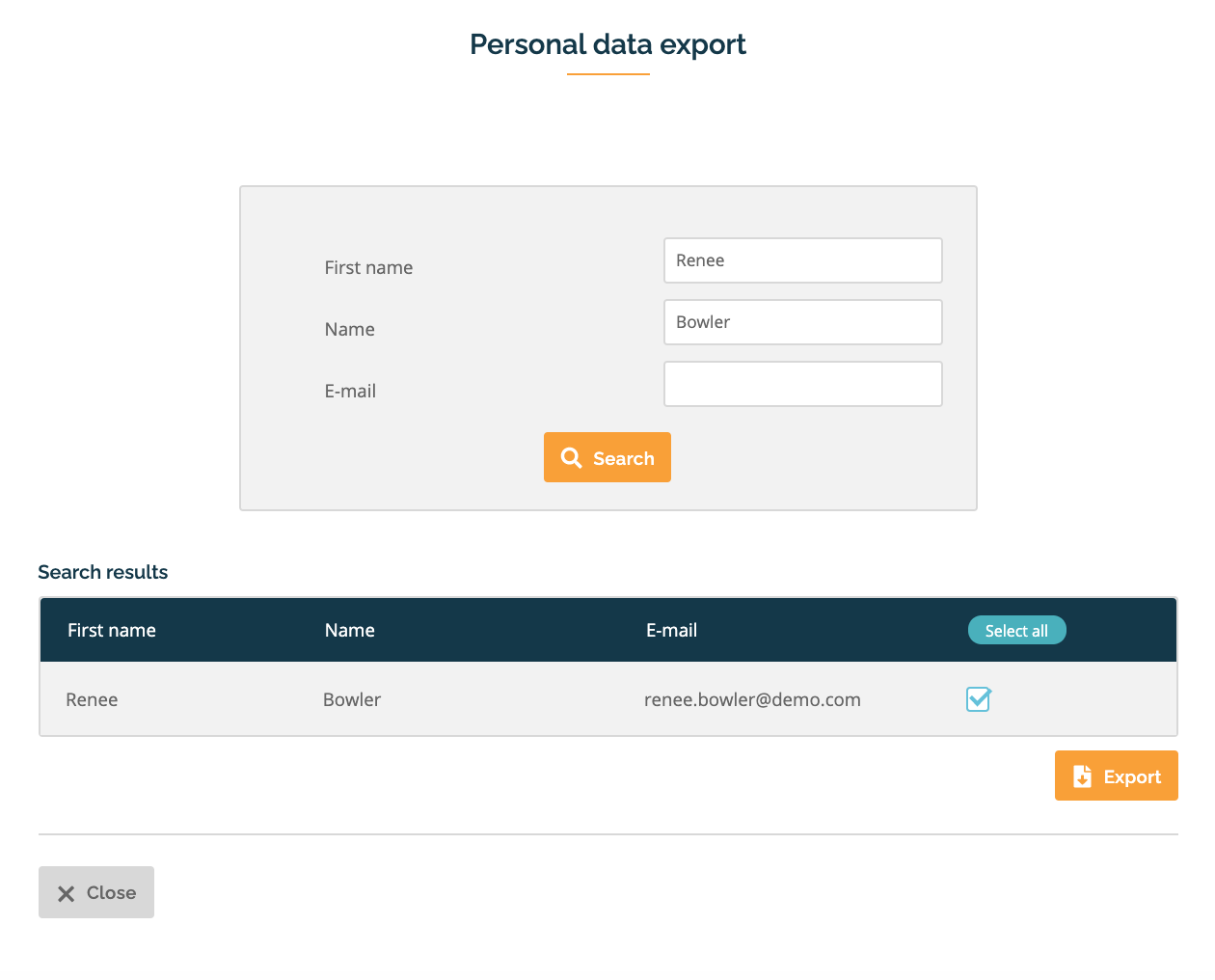Click the E-mail form label

[350, 391]
